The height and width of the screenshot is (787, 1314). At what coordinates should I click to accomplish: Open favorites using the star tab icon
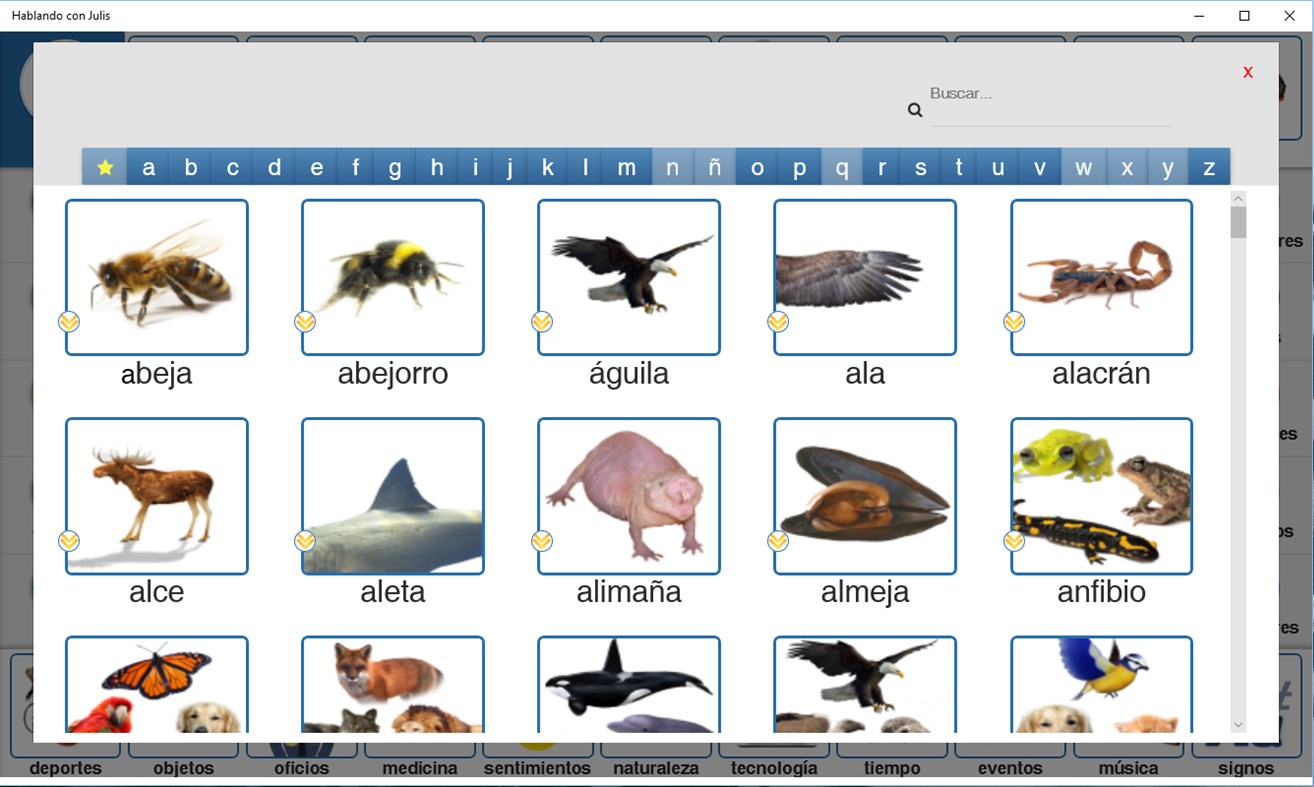(104, 166)
